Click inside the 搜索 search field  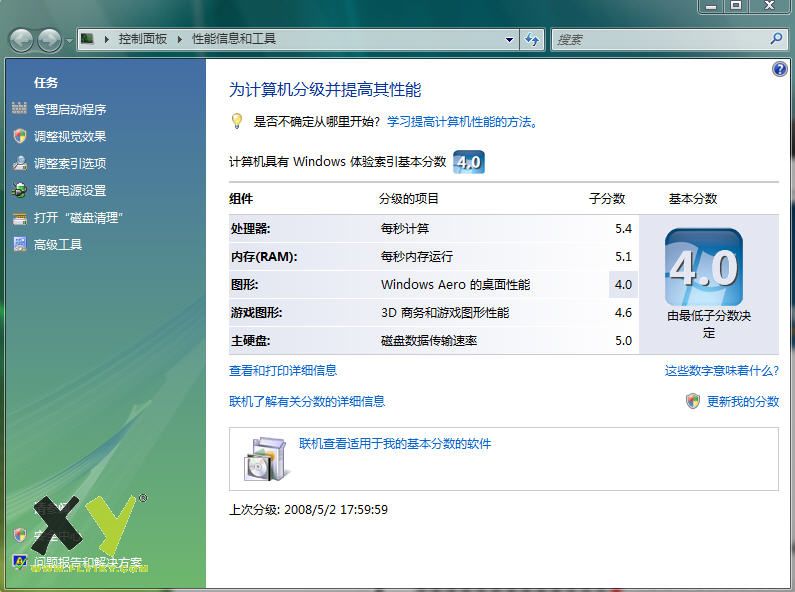click(659, 40)
